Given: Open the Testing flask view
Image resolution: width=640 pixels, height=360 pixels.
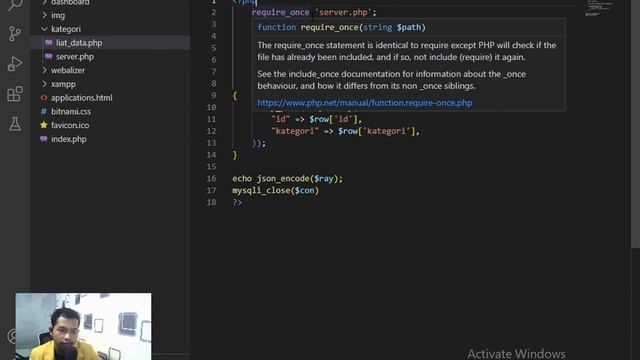Looking at the screenshot, I should (15, 124).
